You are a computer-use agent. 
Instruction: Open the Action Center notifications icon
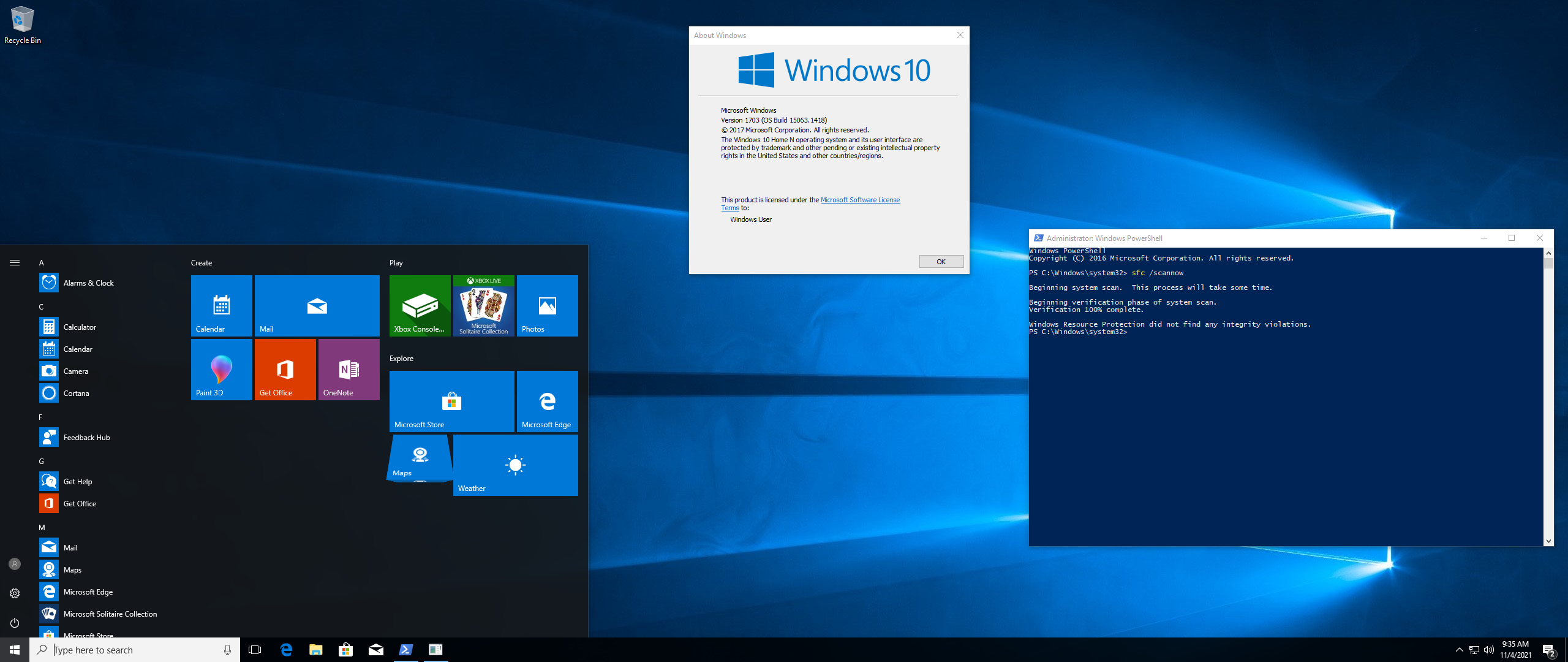pyautogui.click(x=1549, y=650)
